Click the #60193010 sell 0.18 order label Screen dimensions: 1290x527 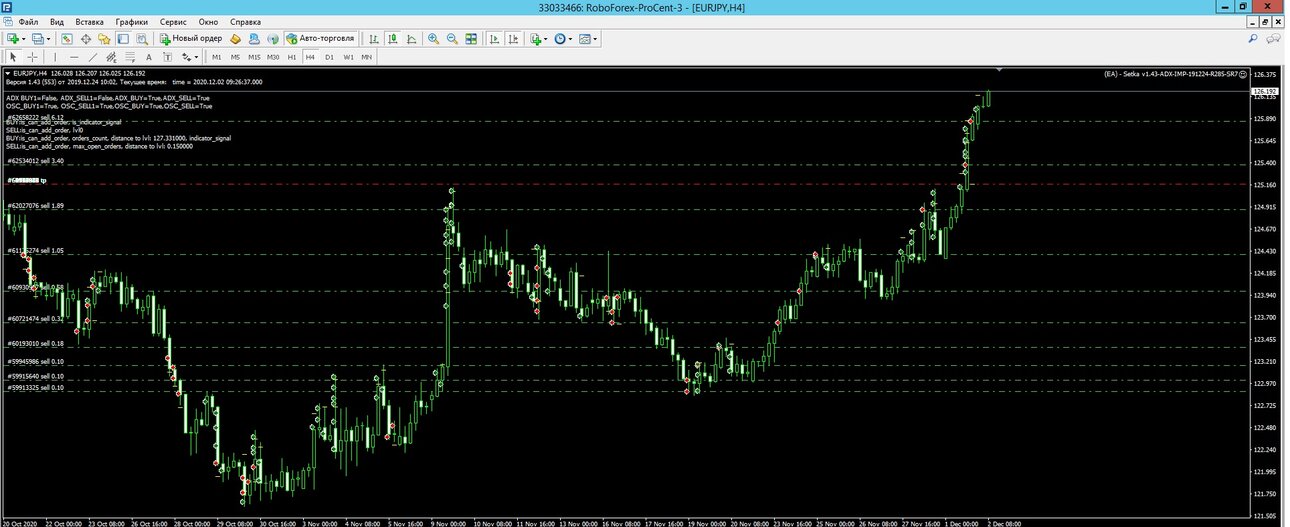click(35, 343)
